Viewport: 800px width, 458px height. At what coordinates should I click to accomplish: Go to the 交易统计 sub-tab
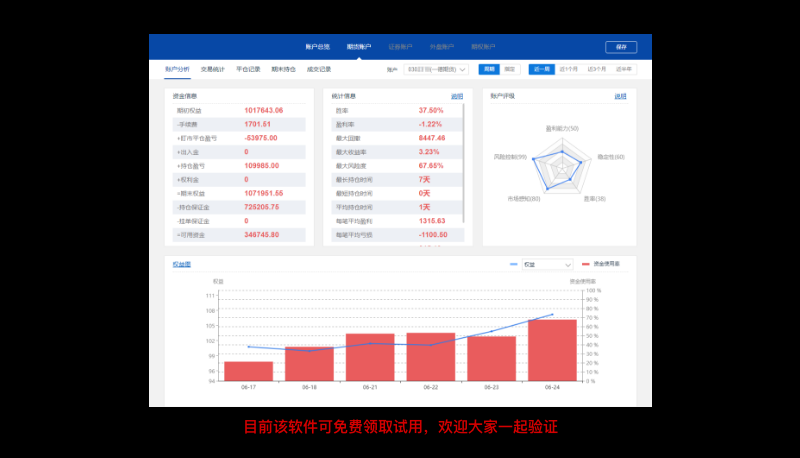(213, 69)
